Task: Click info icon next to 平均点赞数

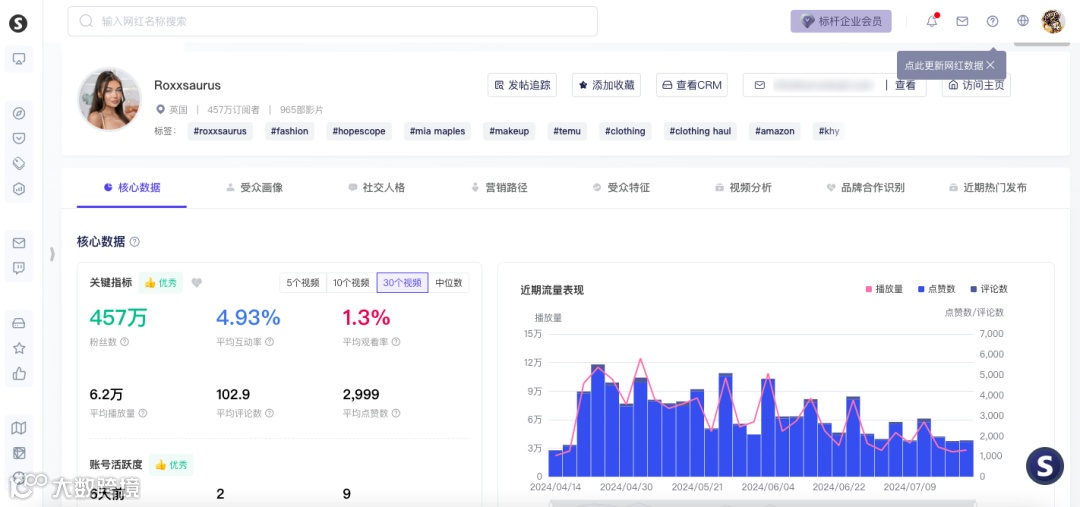Action: [396, 413]
